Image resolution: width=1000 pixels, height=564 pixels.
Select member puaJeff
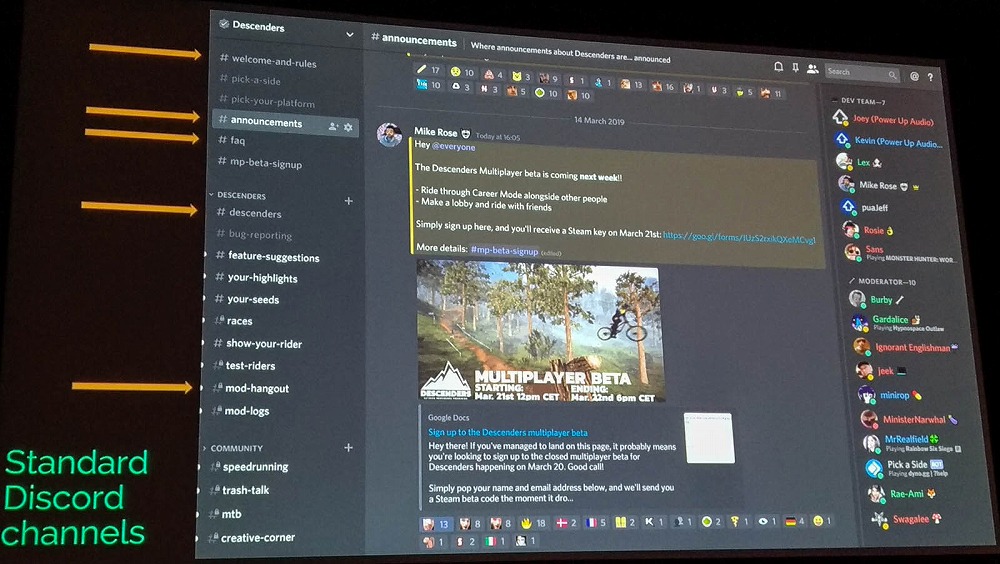(x=865, y=207)
